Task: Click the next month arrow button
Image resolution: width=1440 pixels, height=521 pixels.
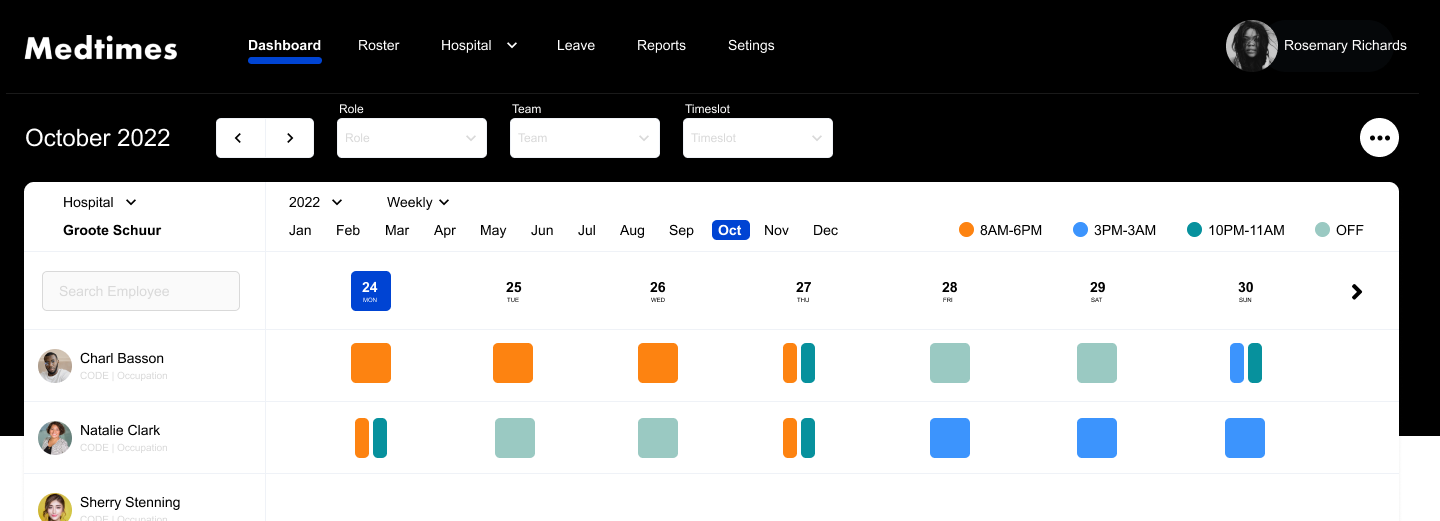Action: [290, 138]
